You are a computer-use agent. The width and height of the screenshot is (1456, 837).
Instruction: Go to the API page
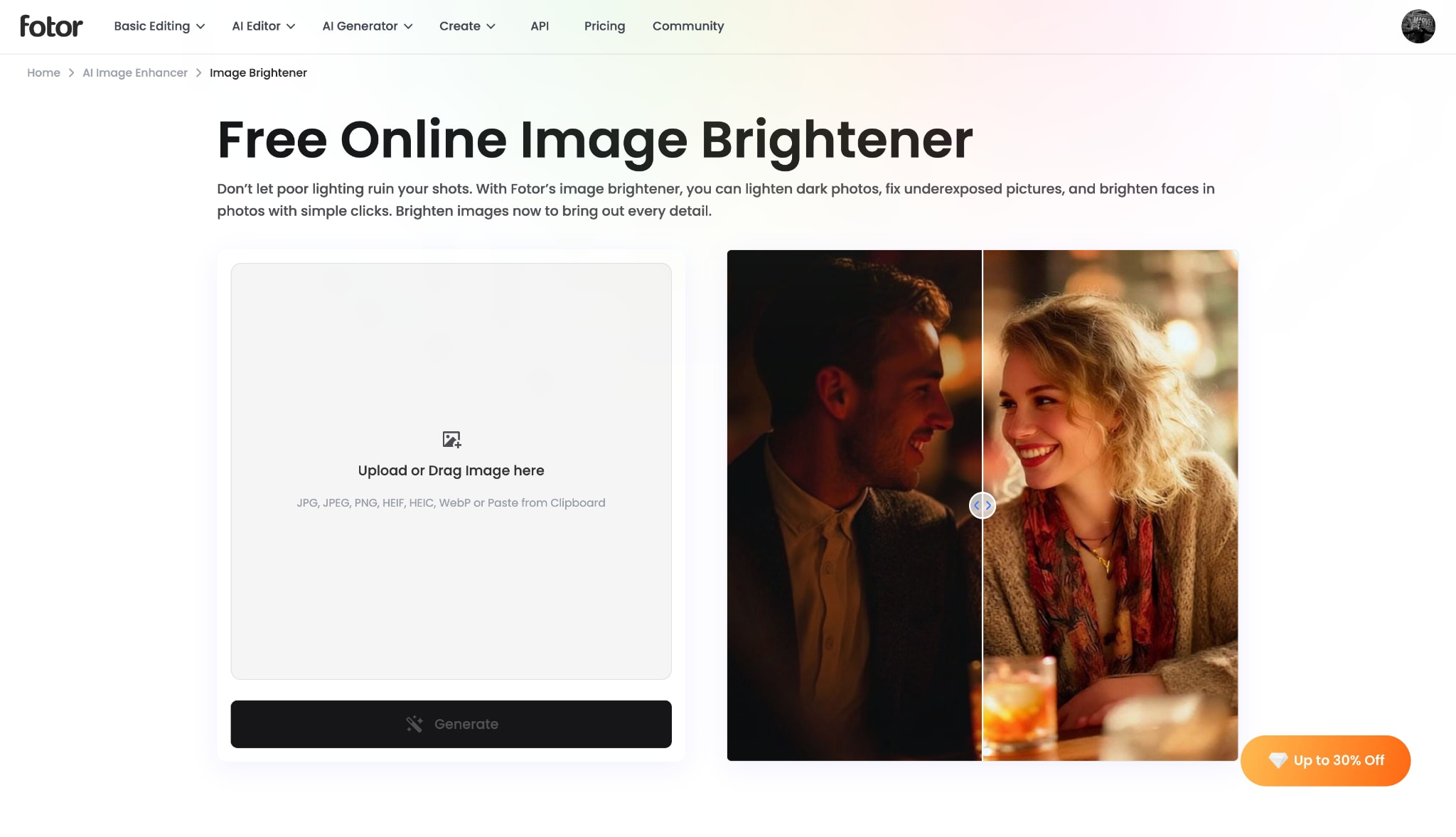pyautogui.click(x=540, y=26)
